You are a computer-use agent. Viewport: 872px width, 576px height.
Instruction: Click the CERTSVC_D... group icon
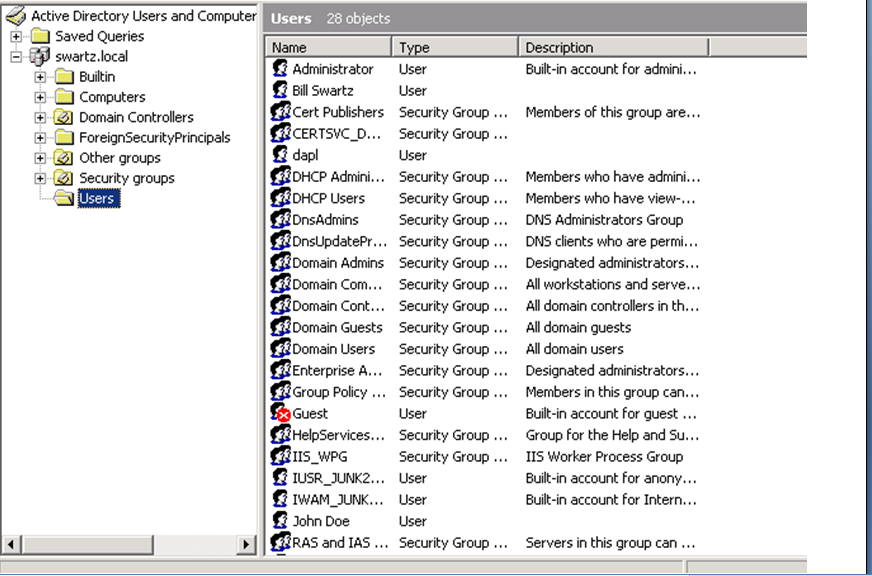(x=280, y=133)
